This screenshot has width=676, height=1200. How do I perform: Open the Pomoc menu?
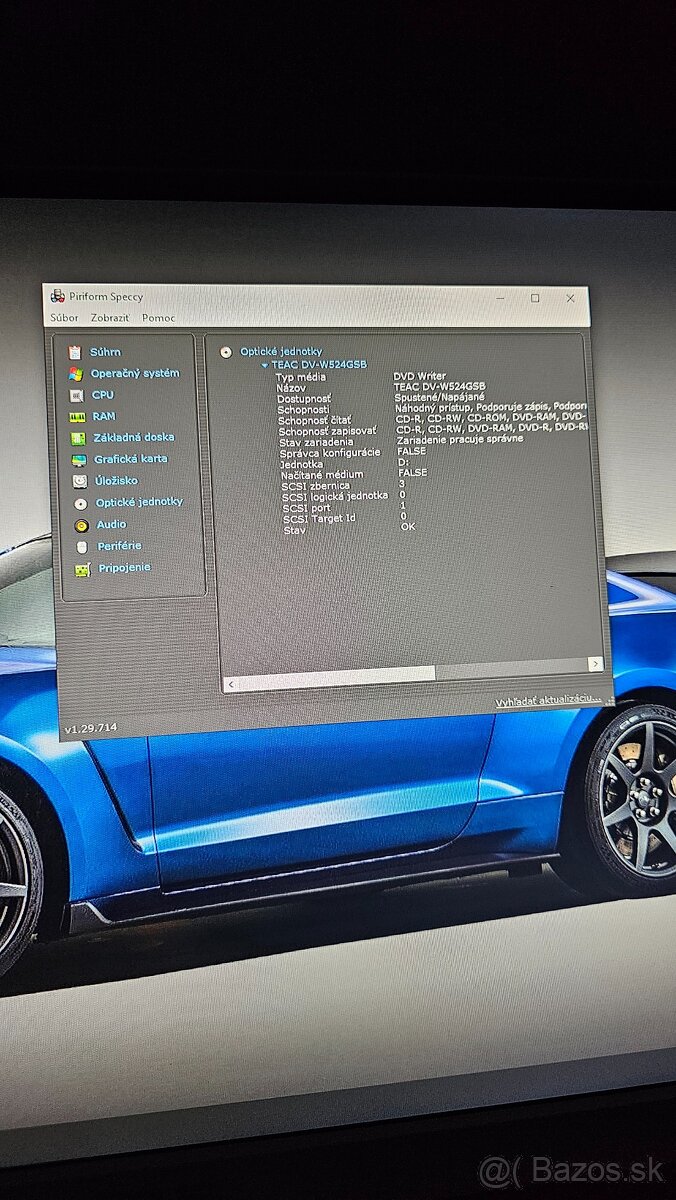158,318
